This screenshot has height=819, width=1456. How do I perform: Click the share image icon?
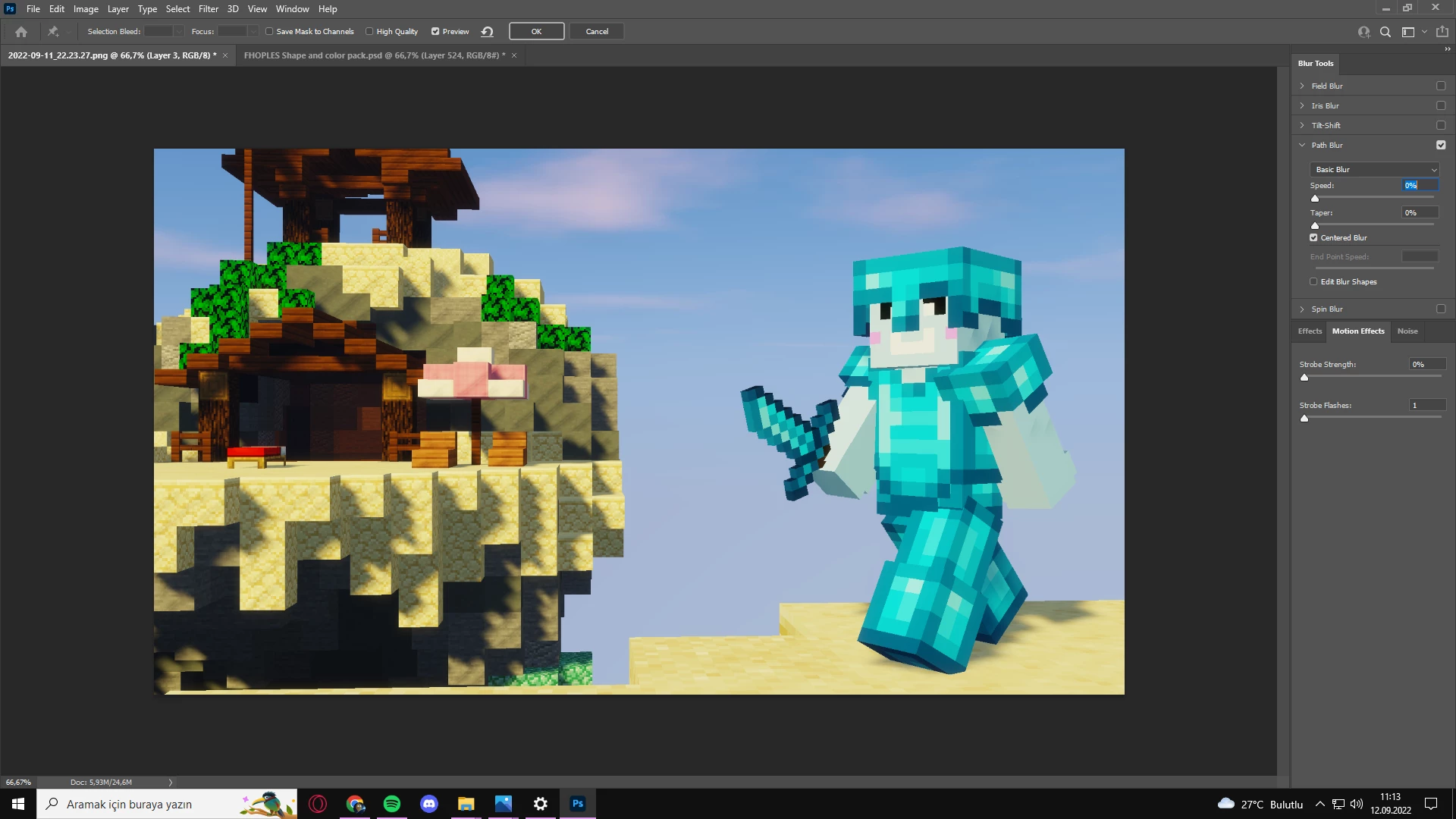pyautogui.click(x=1442, y=32)
